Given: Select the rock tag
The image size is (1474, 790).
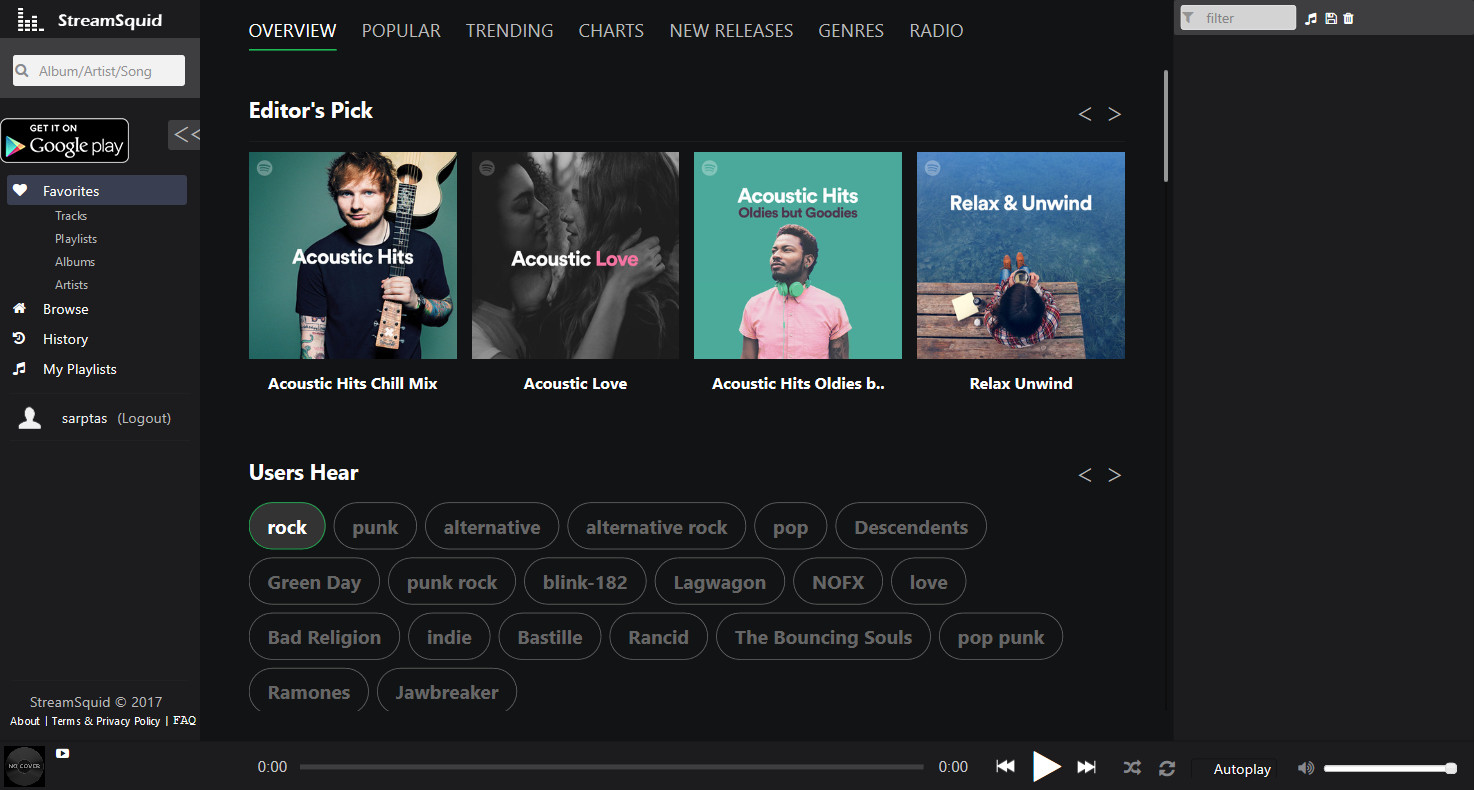Looking at the screenshot, I should (x=287, y=526).
